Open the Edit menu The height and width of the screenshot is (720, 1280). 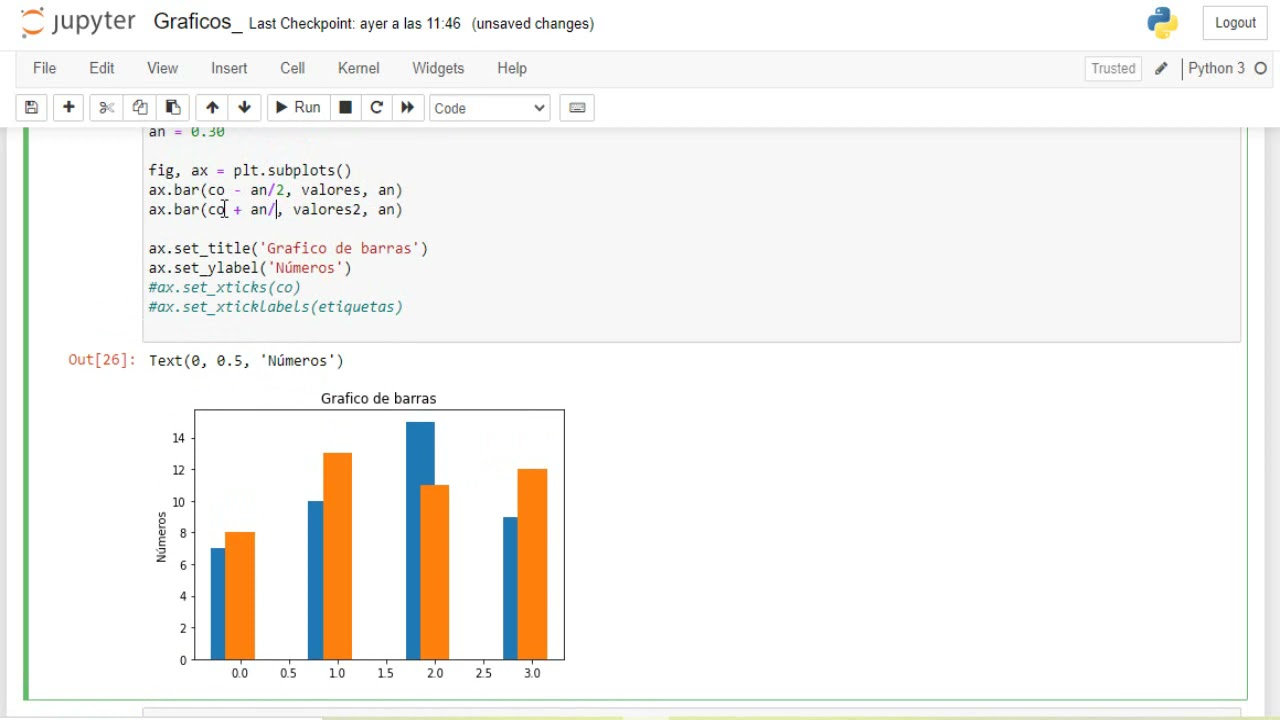(102, 68)
